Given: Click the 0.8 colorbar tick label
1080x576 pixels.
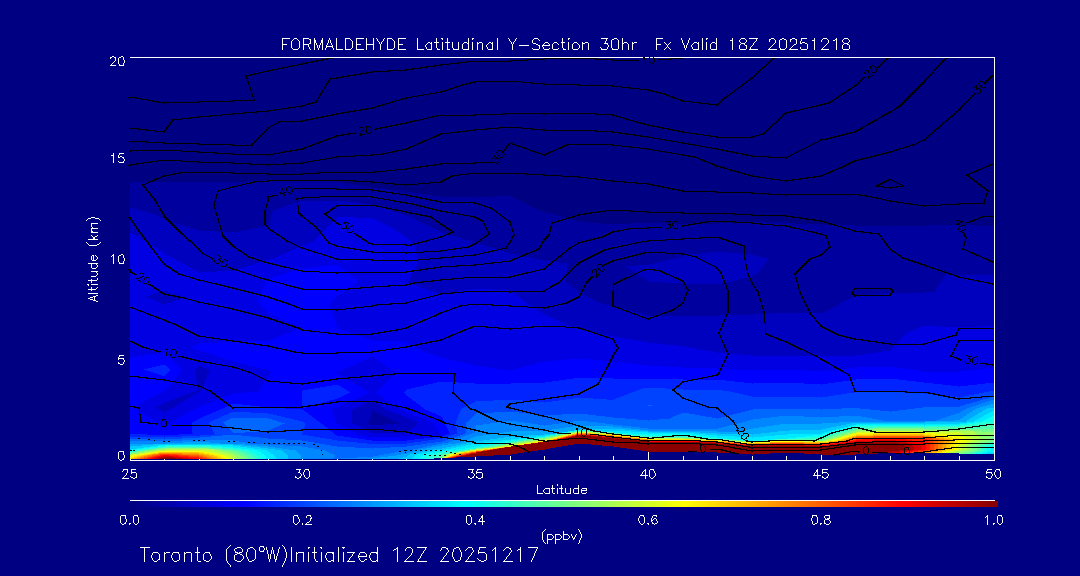Looking at the screenshot, I should tap(821, 520).
